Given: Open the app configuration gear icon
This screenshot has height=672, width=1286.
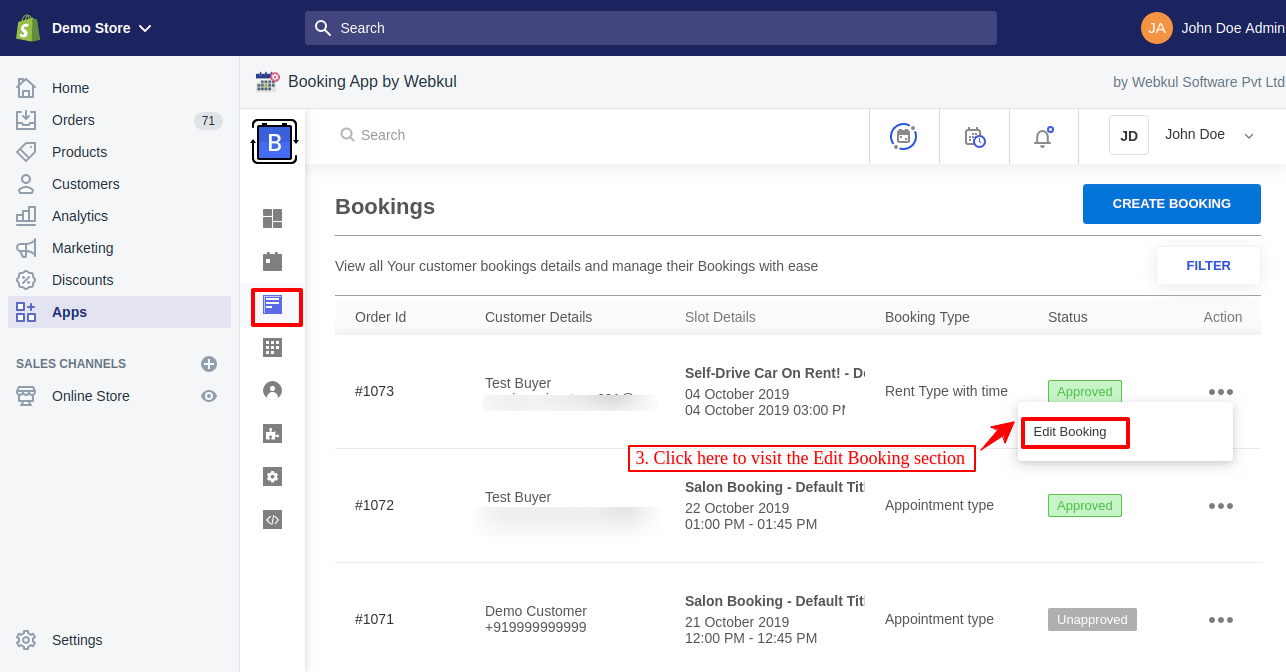Looking at the screenshot, I should coord(272,476).
